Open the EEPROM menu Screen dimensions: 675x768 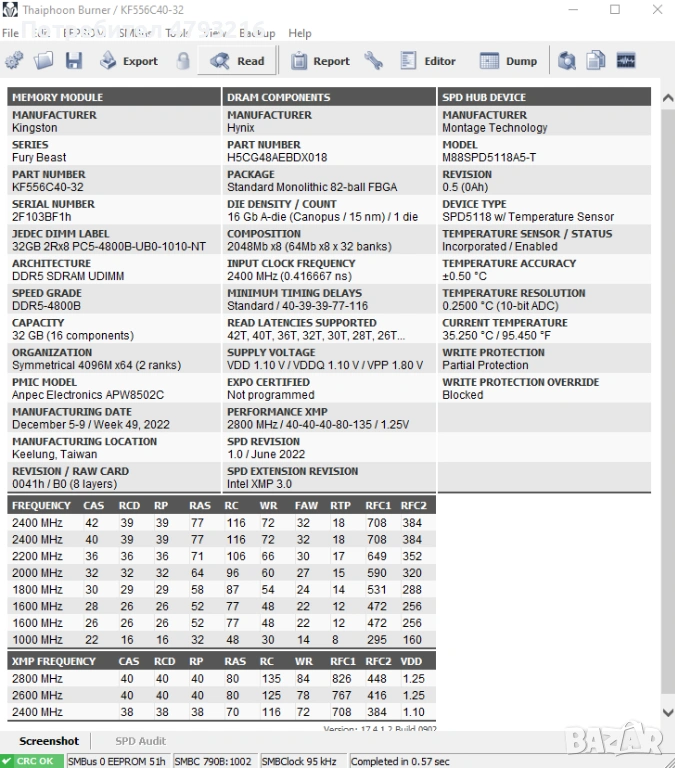(84, 33)
